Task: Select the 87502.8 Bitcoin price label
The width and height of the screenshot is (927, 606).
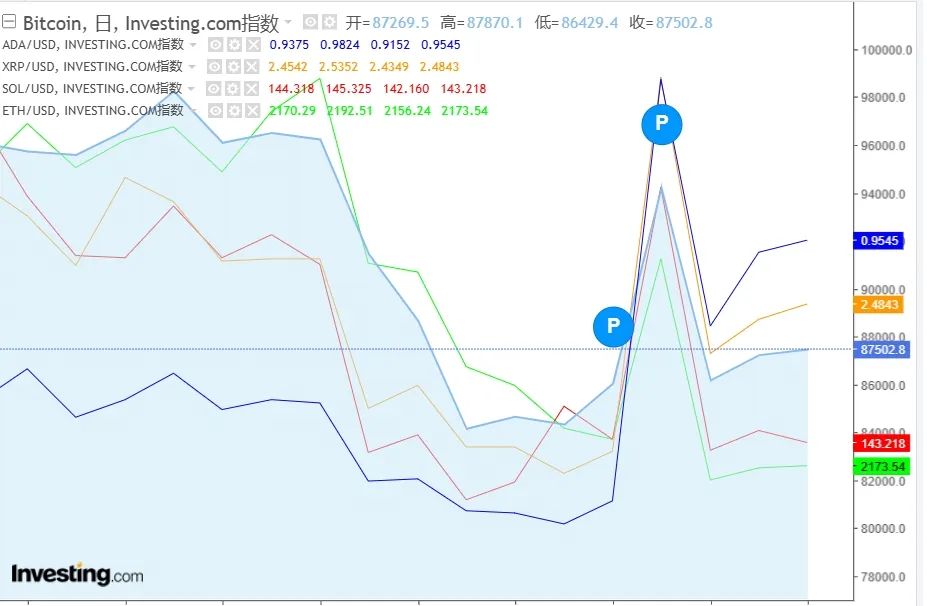Action: point(881,349)
